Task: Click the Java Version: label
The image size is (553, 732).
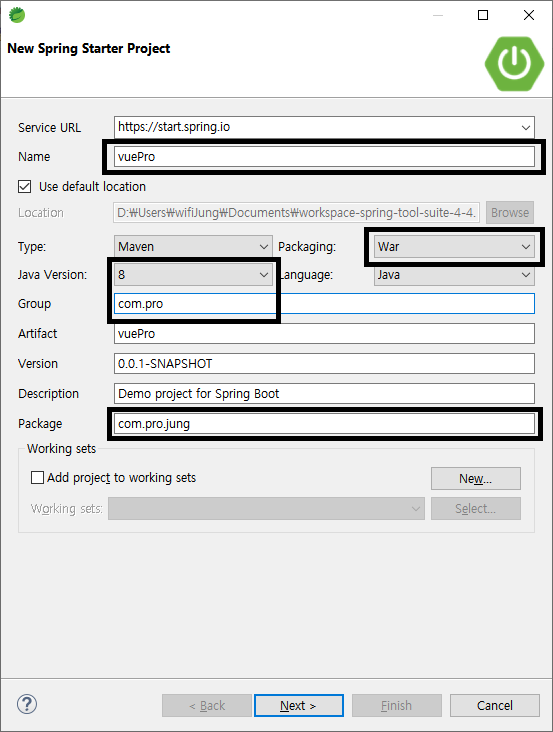Action: pyautogui.click(x=52, y=274)
